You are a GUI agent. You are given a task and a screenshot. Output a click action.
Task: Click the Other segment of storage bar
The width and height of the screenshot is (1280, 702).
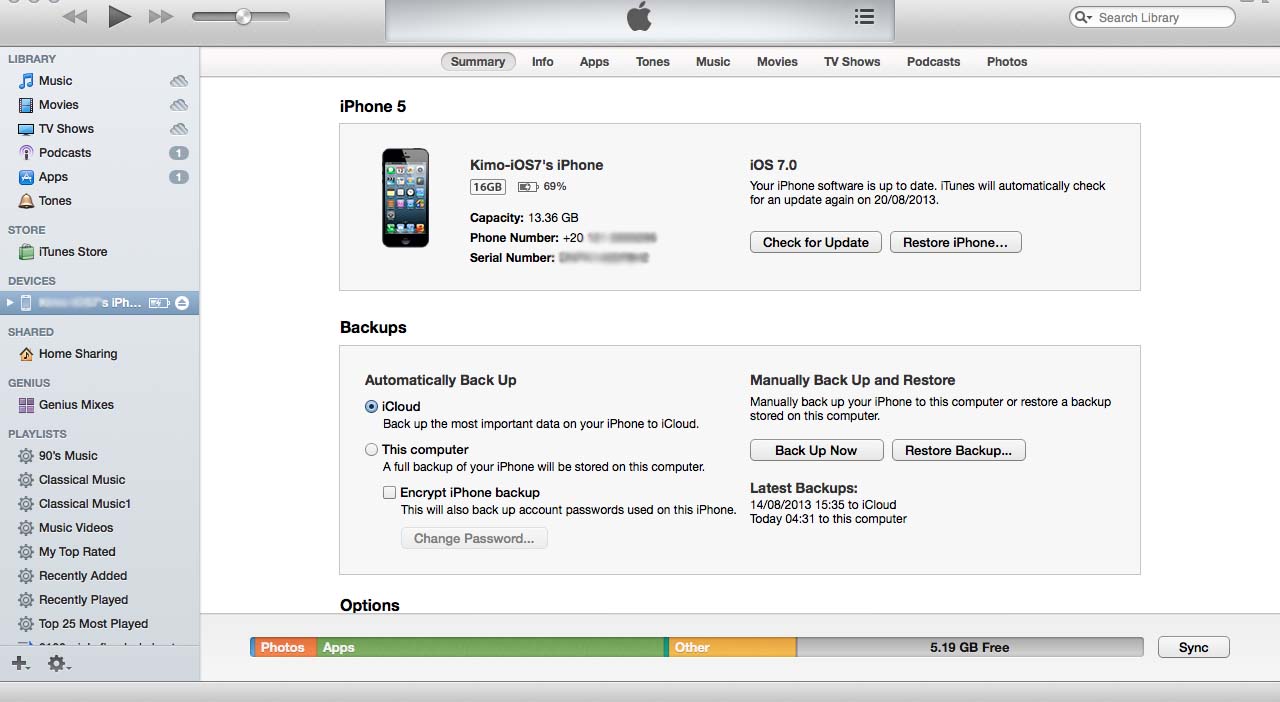pyautogui.click(x=732, y=648)
